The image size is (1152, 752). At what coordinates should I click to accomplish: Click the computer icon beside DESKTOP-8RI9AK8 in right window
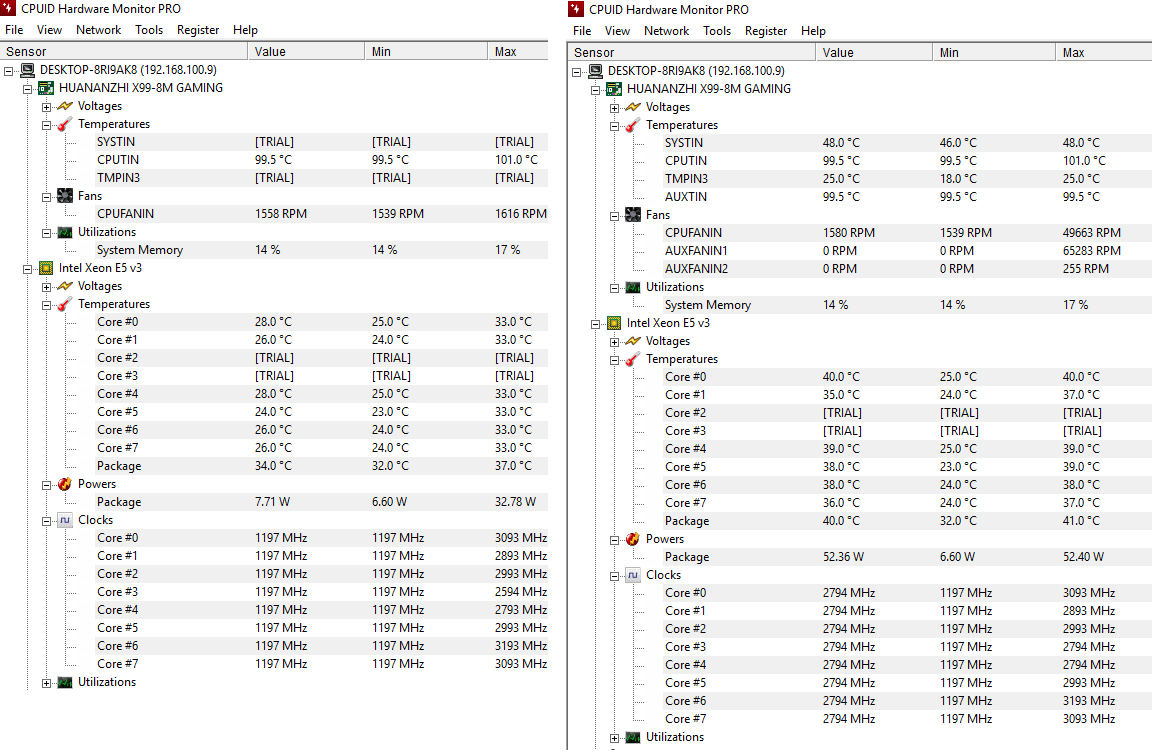596,71
